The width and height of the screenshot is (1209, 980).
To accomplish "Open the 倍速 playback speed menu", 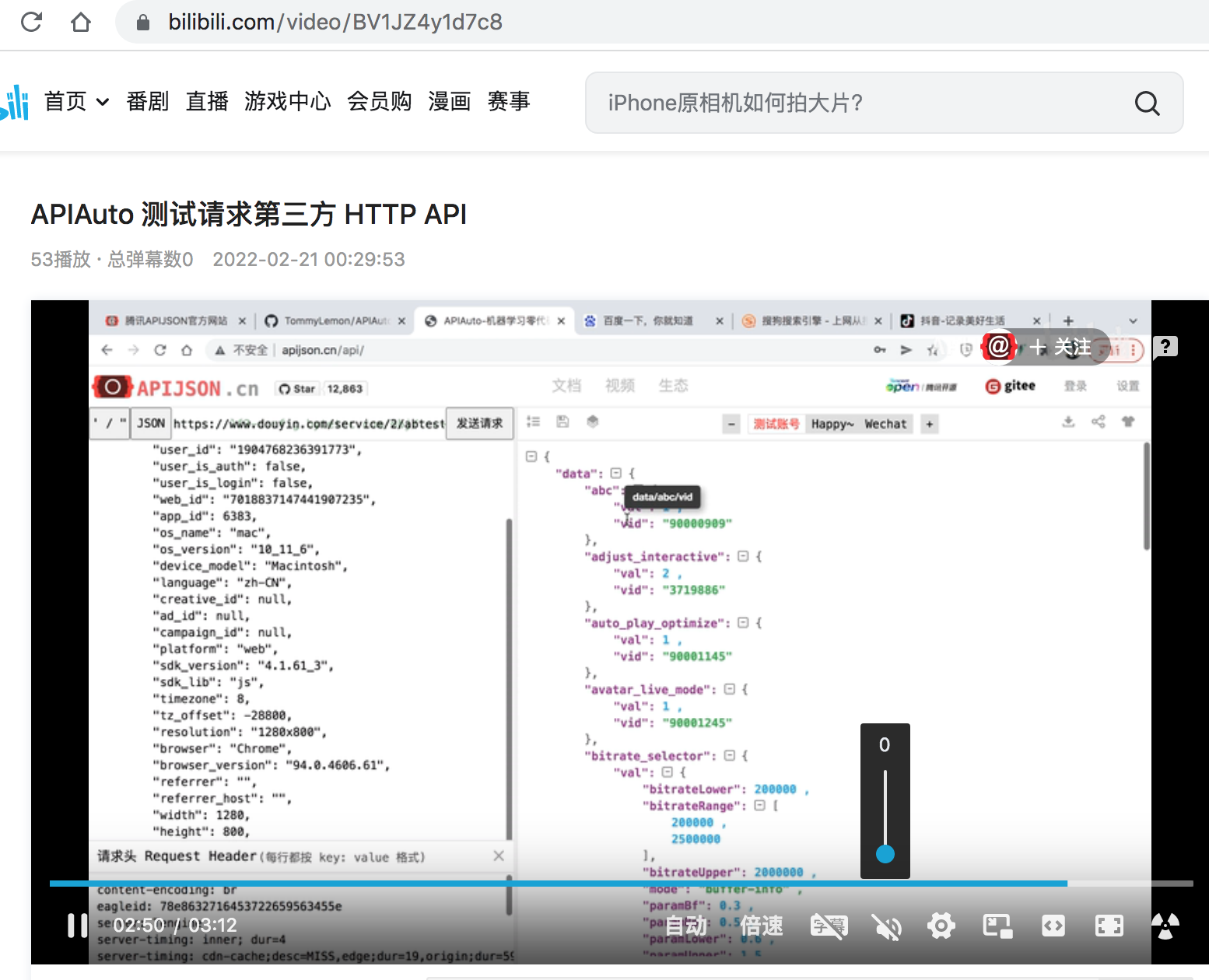I will [x=761, y=926].
